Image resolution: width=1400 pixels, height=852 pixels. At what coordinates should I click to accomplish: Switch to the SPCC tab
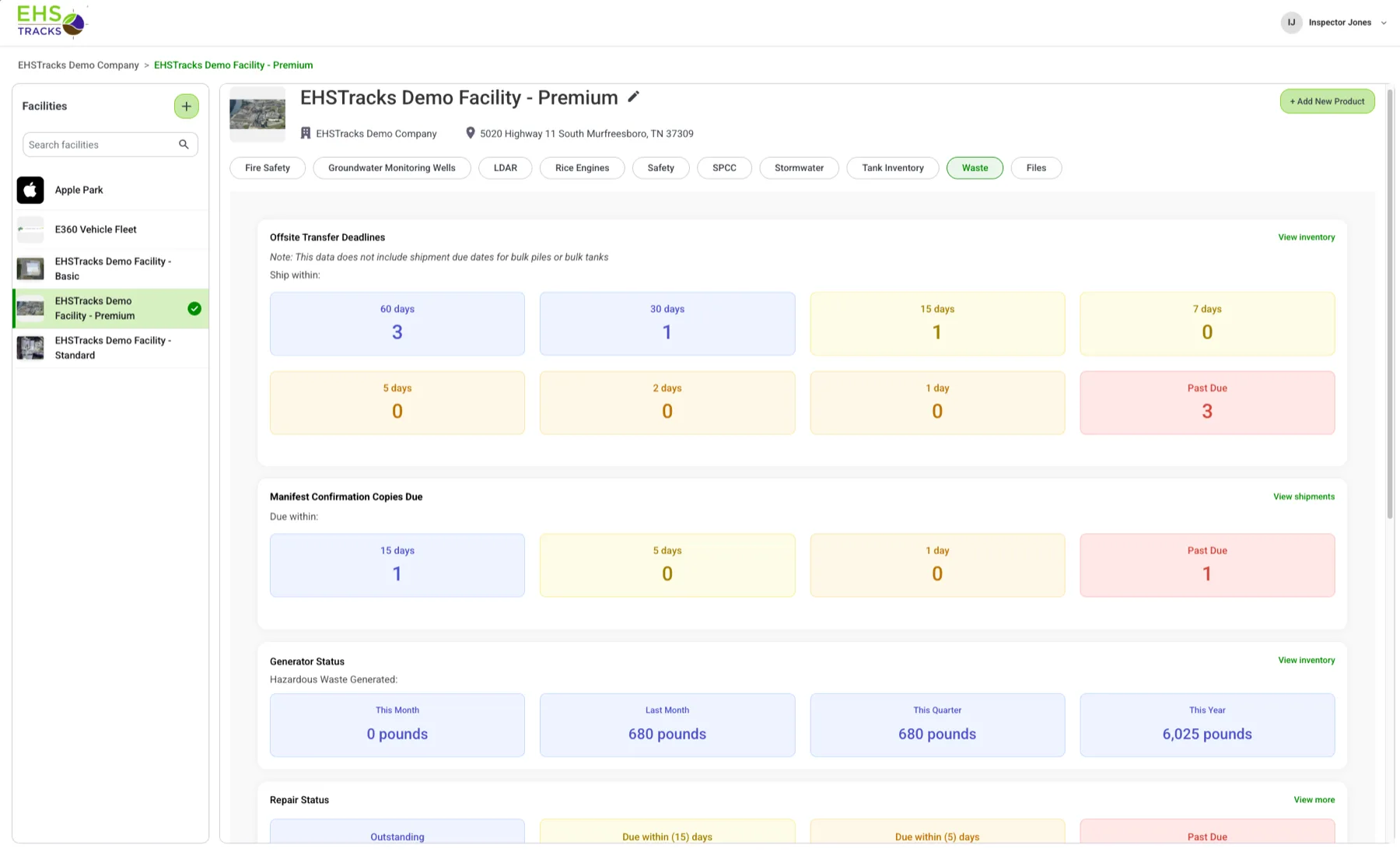[x=724, y=168]
